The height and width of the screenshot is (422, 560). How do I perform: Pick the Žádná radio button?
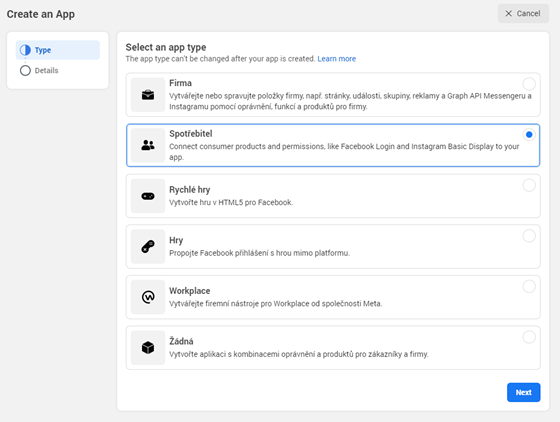click(529, 337)
